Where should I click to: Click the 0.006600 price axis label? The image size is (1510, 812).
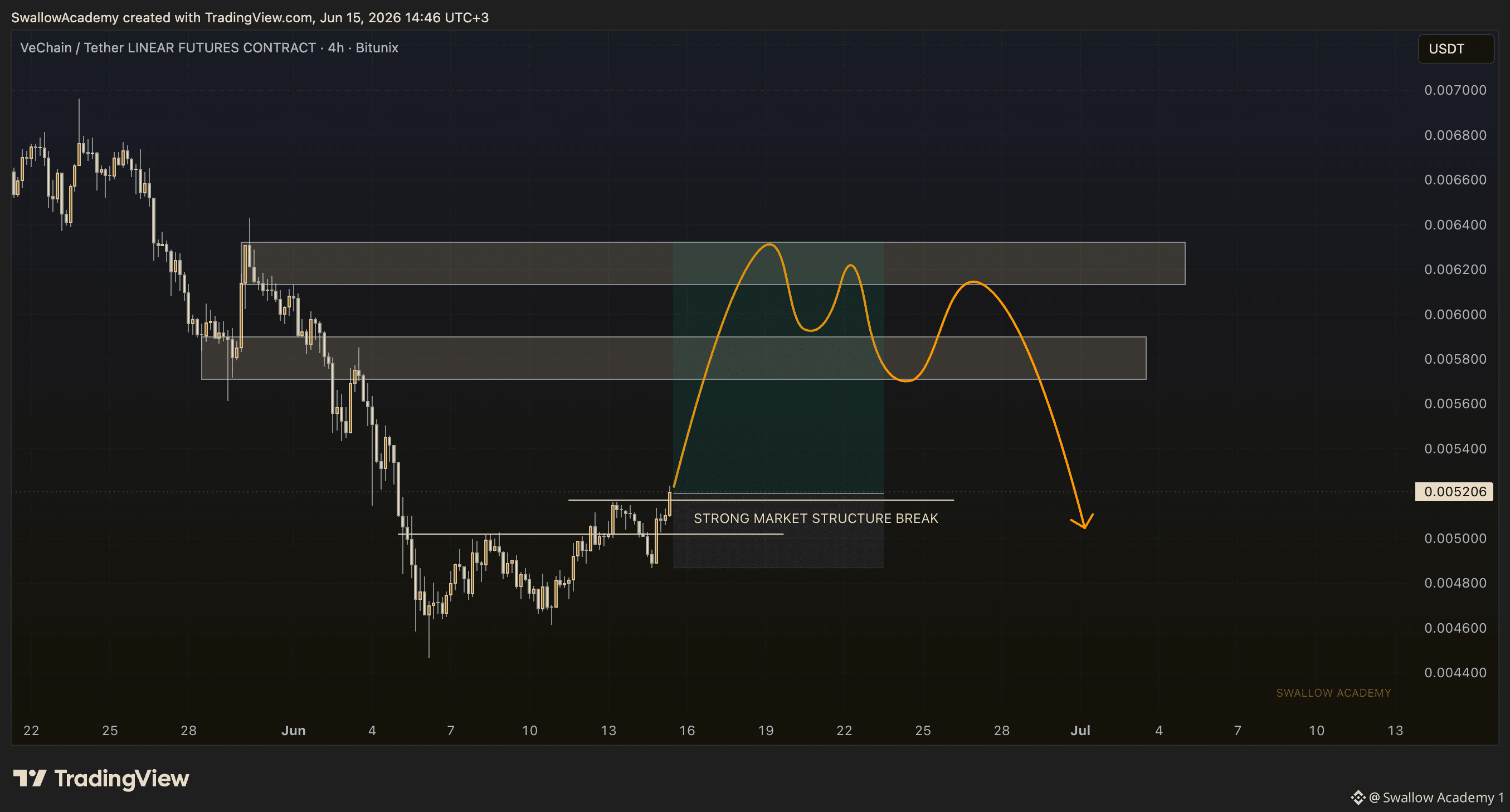tap(1455, 180)
